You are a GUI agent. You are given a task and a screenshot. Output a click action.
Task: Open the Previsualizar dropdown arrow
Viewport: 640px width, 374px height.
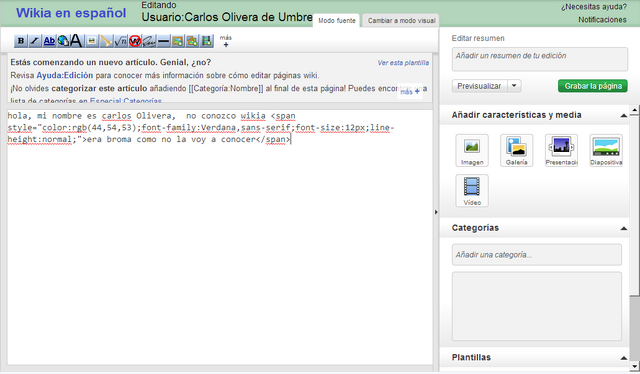tap(514, 86)
